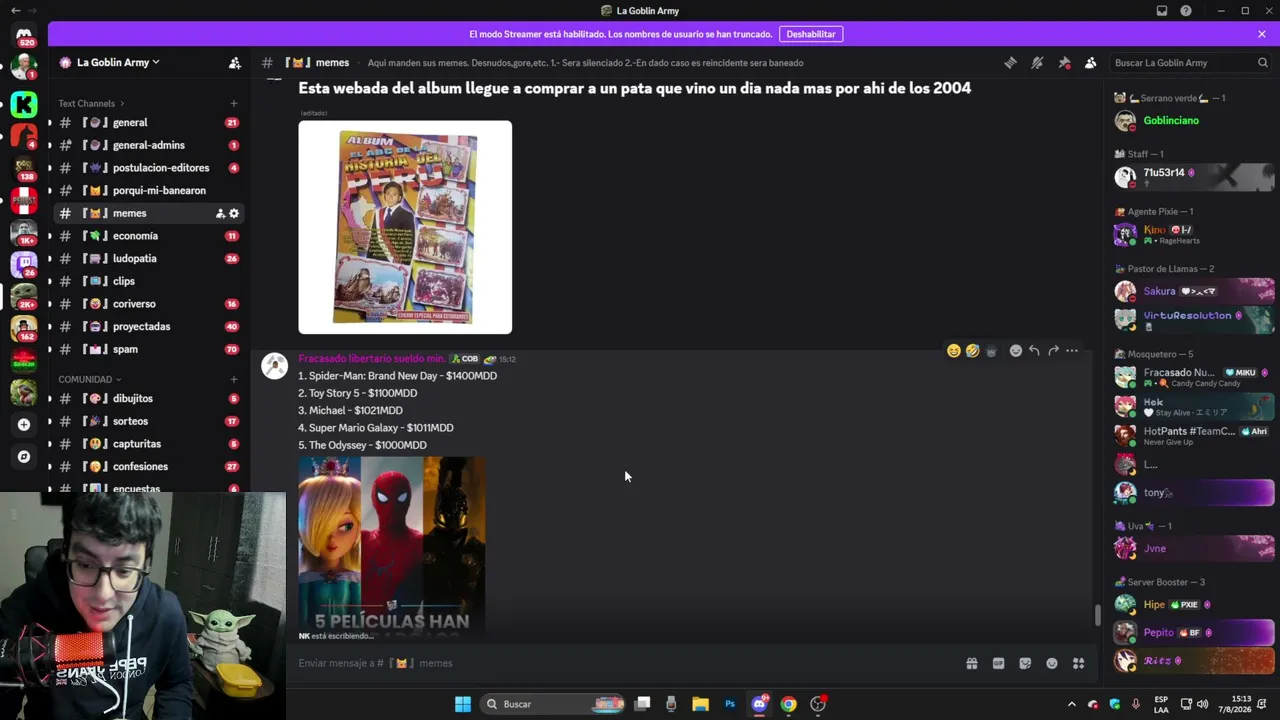The image size is (1280, 720).
Task: Open member Jvne in the member list
Action: coord(1194,548)
